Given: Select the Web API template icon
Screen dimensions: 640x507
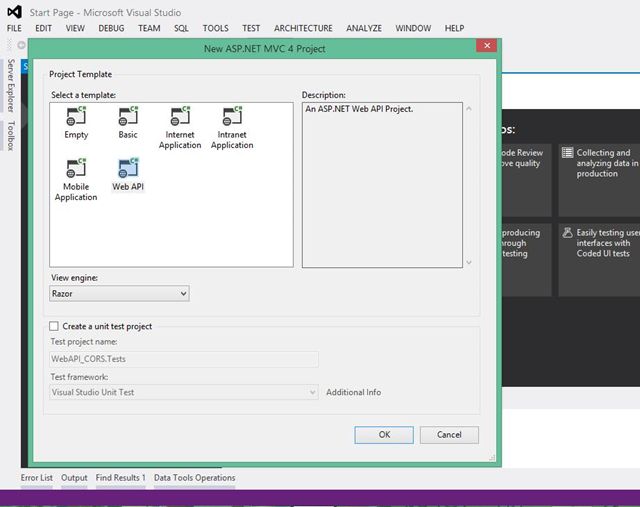Looking at the screenshot, I should coord(128,168).
